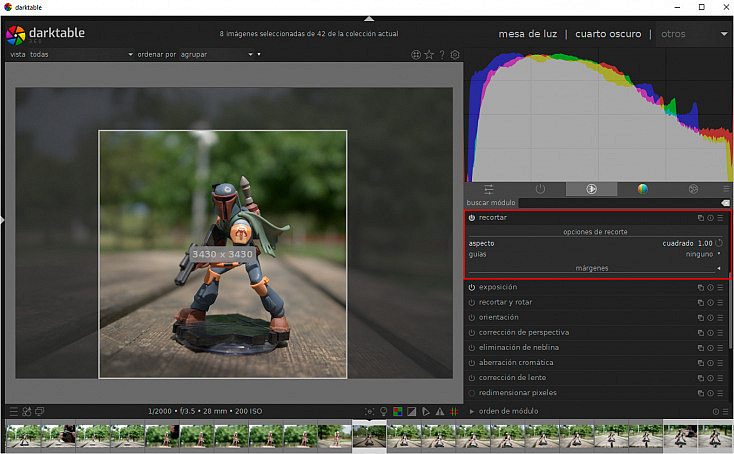The image size is (734, 454).
Task: Show active modules power tab
Action: tap(540, 189)
